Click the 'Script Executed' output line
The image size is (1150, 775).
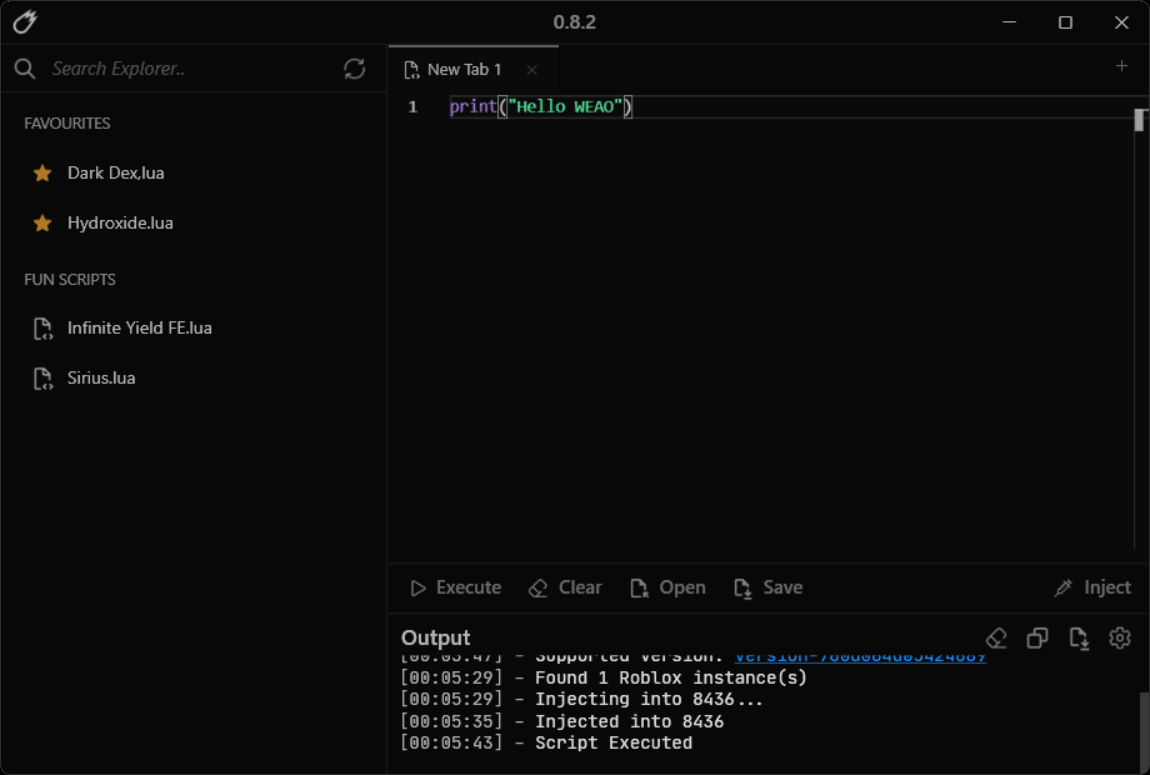point(546,743)
